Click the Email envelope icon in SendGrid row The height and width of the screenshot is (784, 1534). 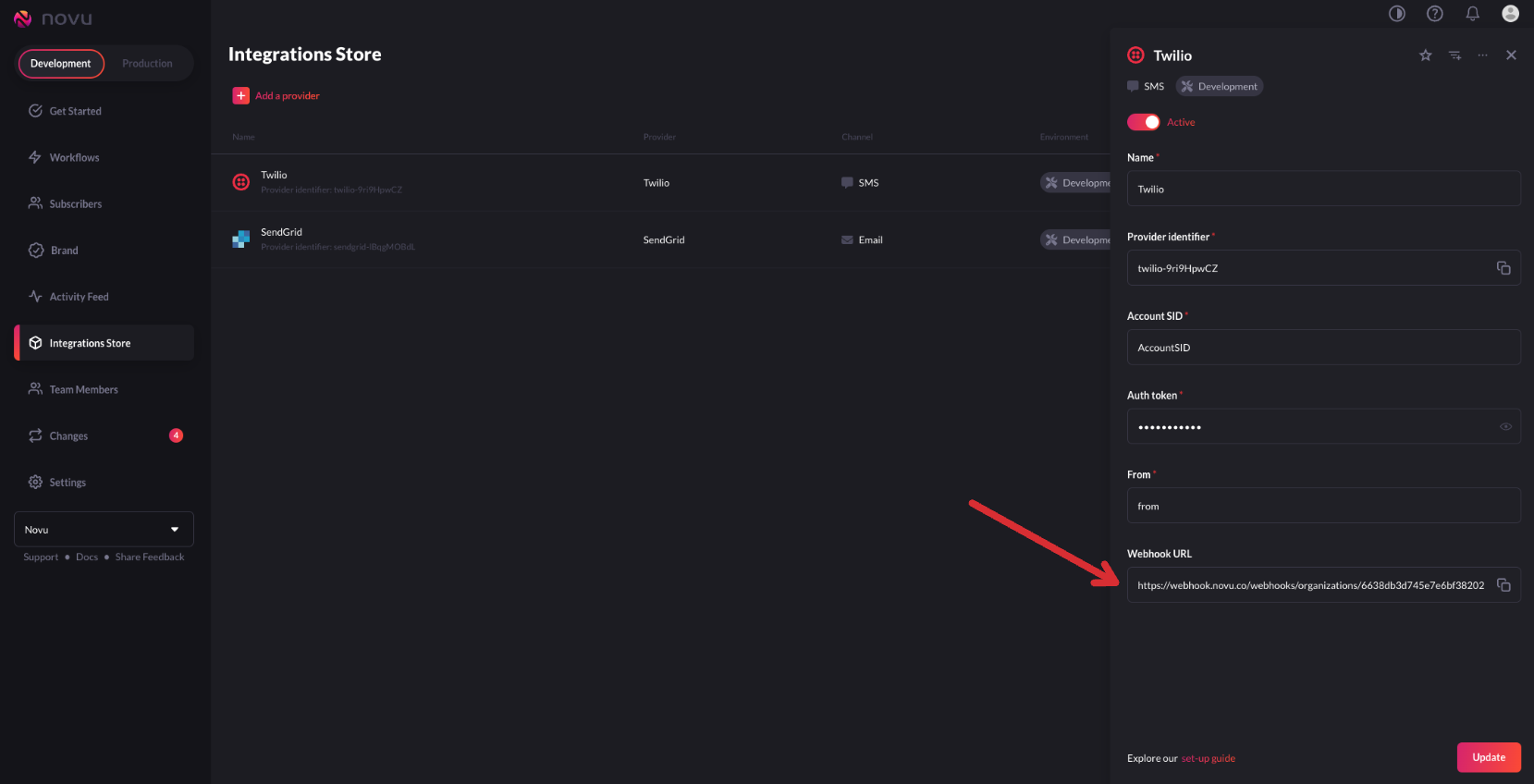pyautogui.click(x=847, y=239)
